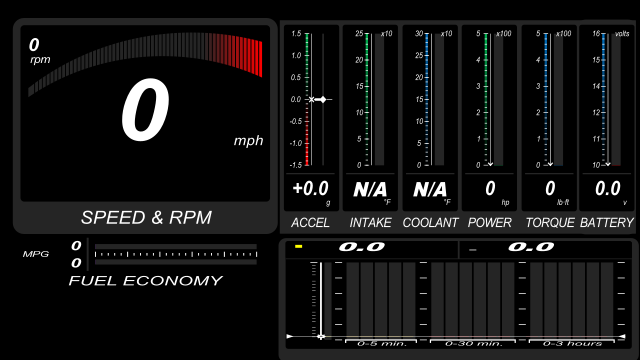640x360 pixels.
Task: Select the 0-5 min. time range
Action: pyautogui.click(x=381, y=343)
